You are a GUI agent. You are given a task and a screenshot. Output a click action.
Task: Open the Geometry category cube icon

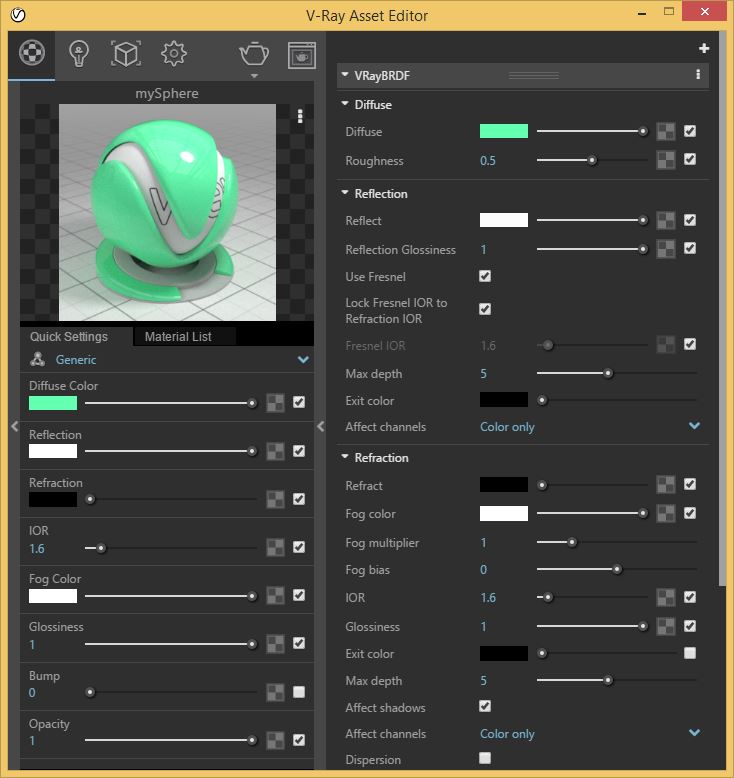(x=126, y=54)
